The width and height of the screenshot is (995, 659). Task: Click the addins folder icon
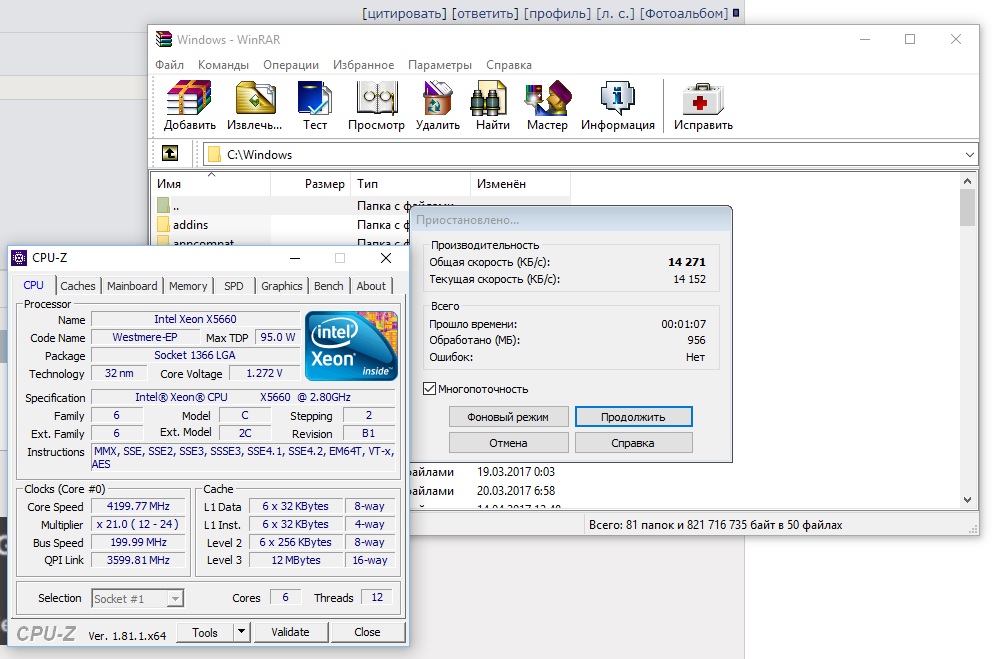[163, 225]
